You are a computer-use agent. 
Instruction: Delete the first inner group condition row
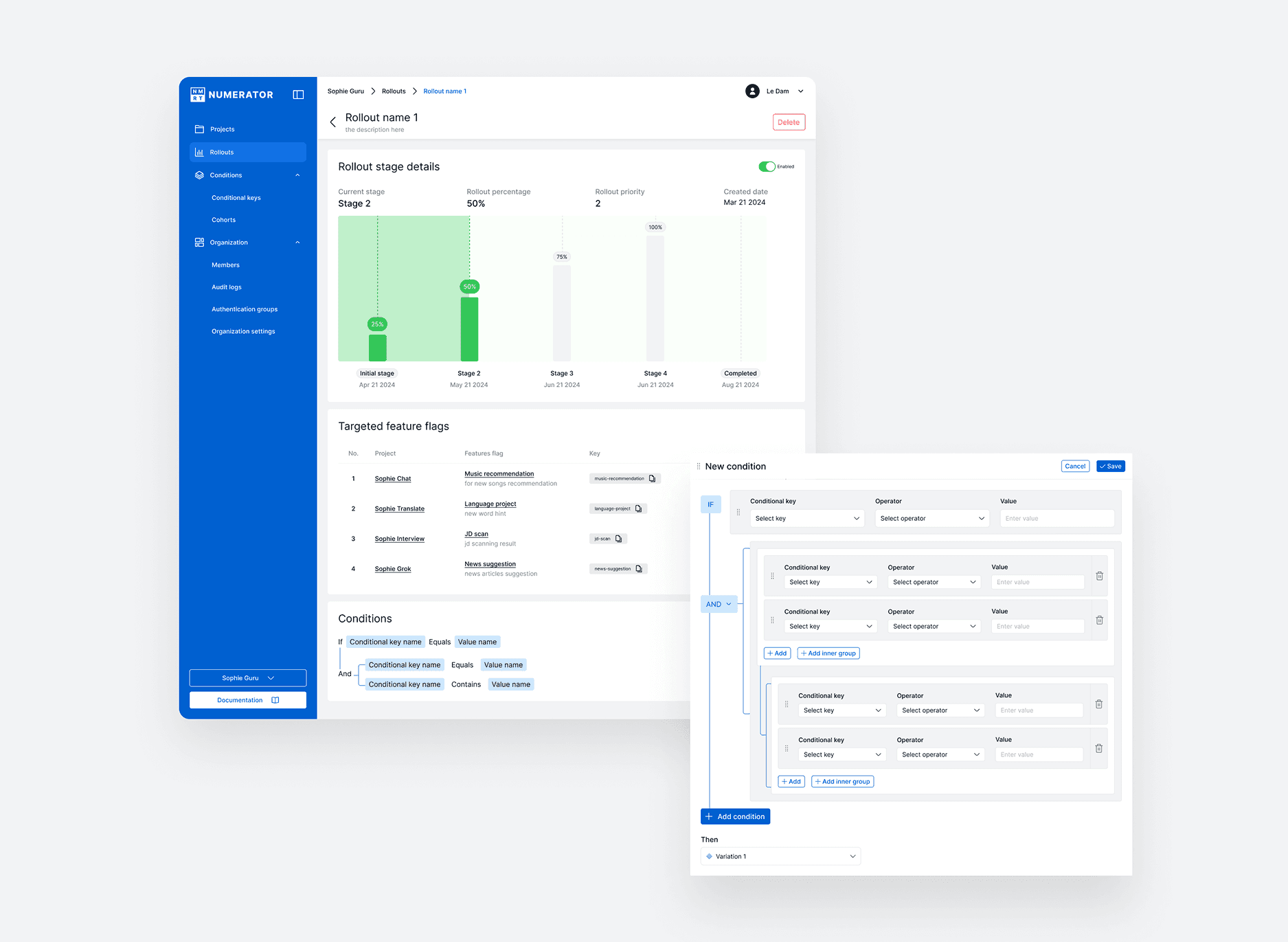(x=1099, y=576)
